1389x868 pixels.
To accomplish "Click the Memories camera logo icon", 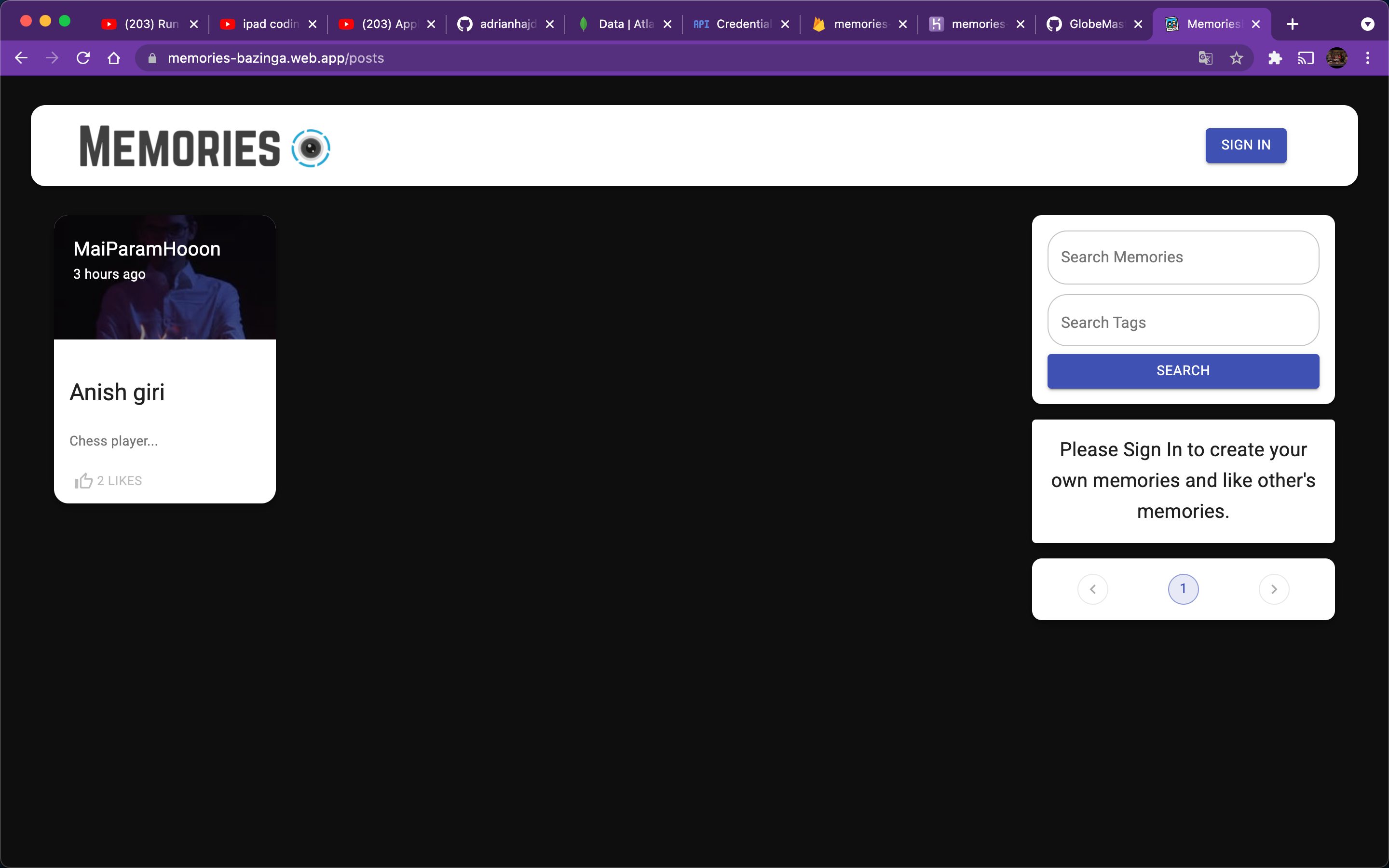I will pyautogui.click(x=311, y=148).
